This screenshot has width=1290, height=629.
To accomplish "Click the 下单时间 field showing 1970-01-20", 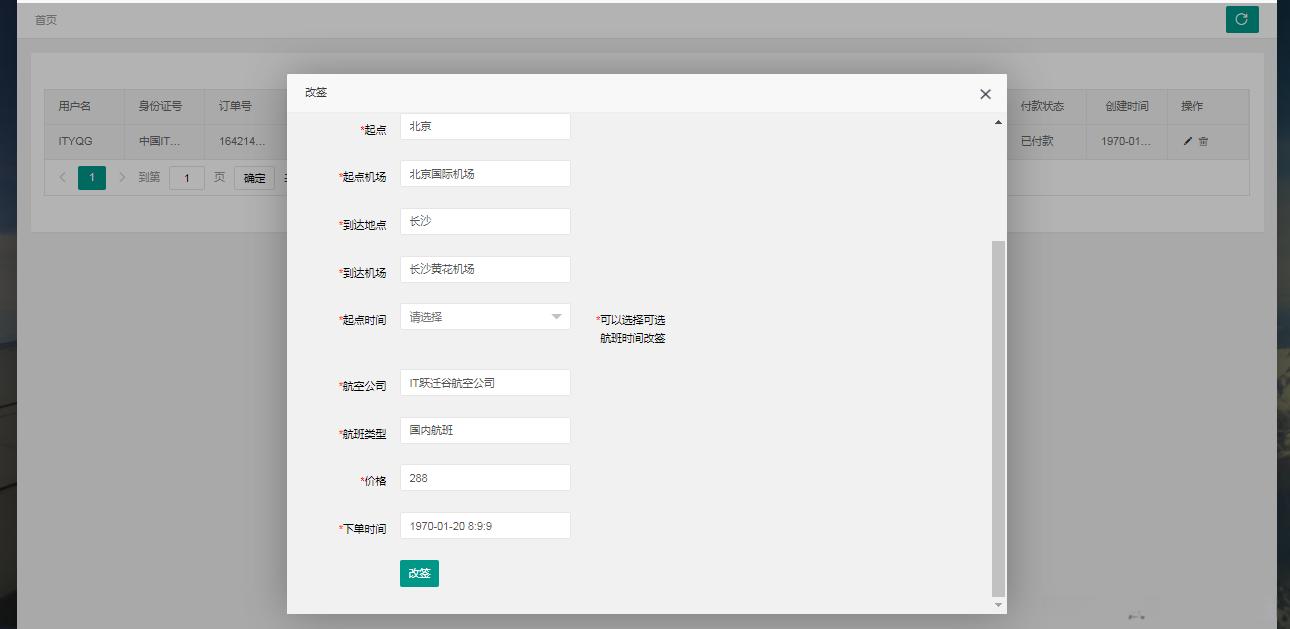I will (x=485, y=525).
